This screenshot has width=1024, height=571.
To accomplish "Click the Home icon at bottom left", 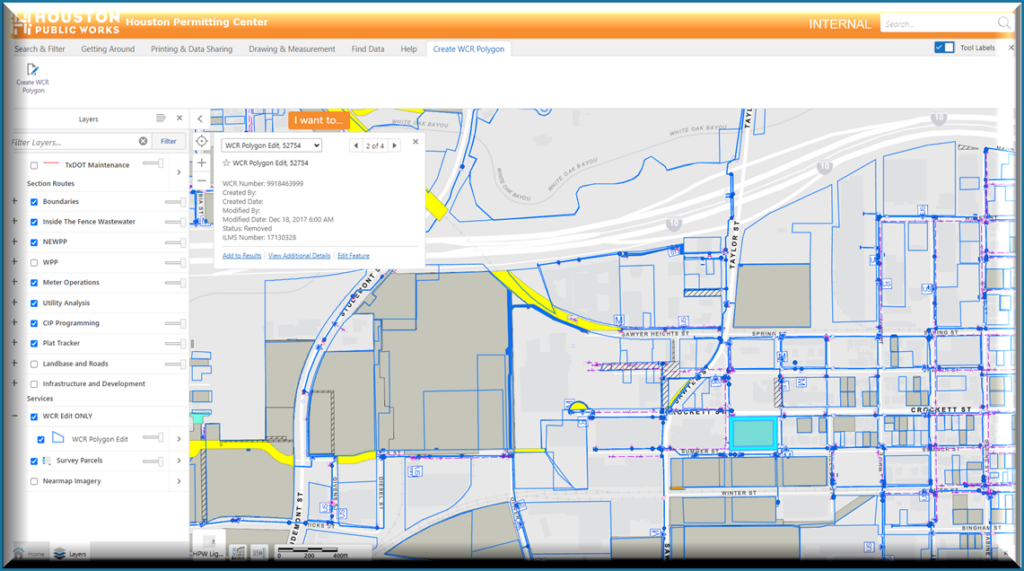I will (19, 553).
